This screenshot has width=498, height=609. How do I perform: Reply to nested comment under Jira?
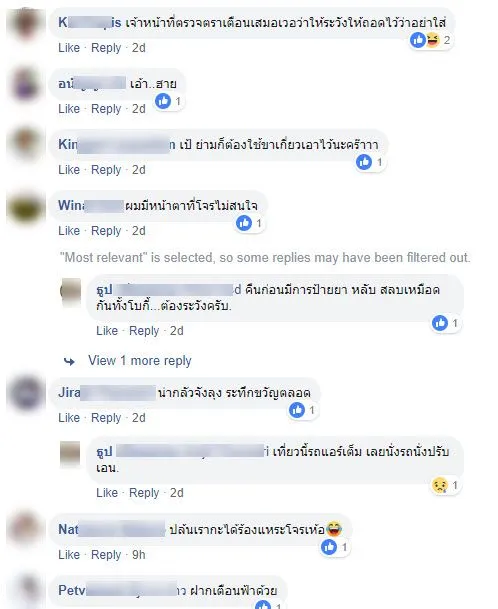[x=144, y=493]
